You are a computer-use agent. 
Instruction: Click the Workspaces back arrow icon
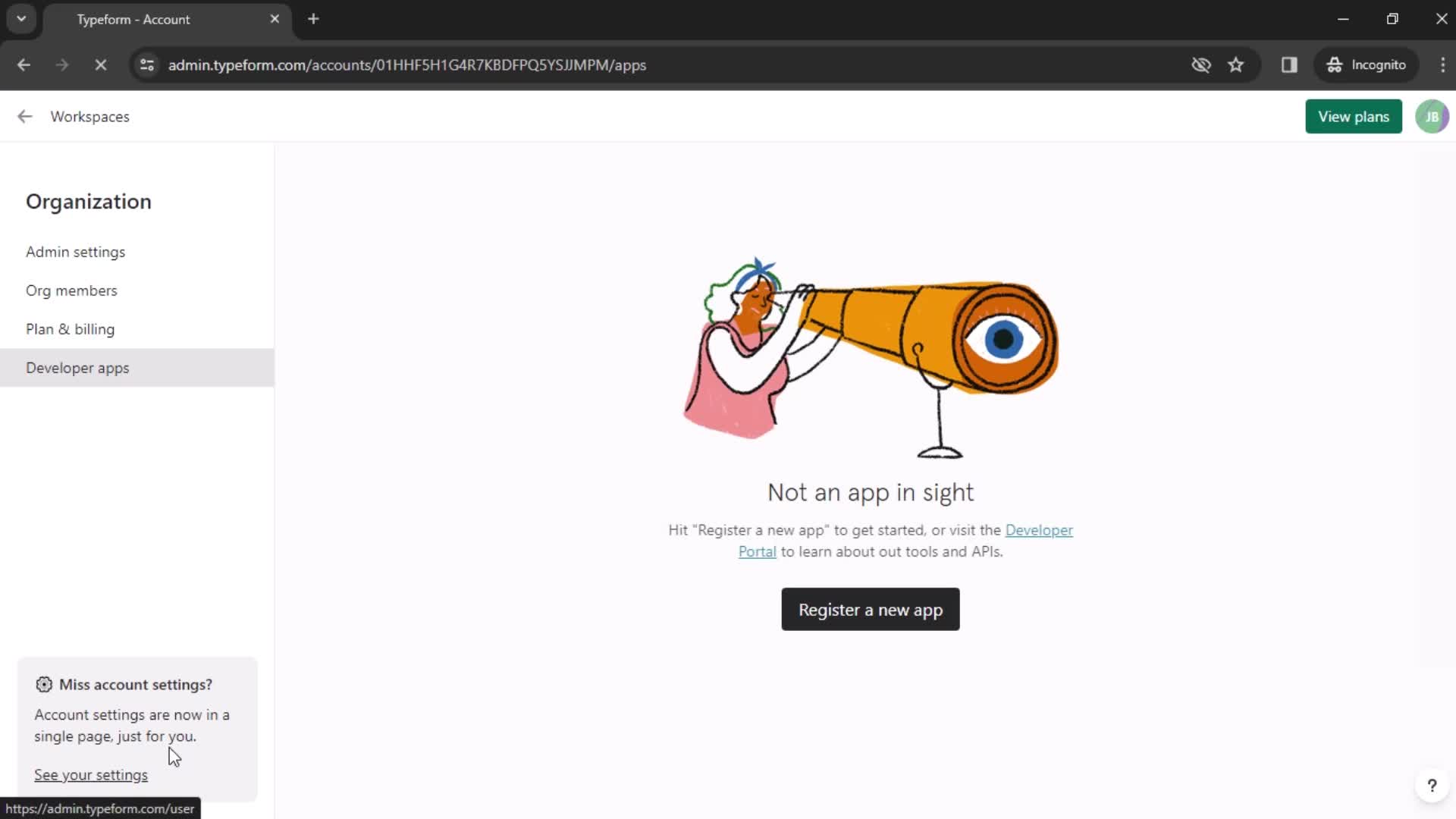(24, 117)
